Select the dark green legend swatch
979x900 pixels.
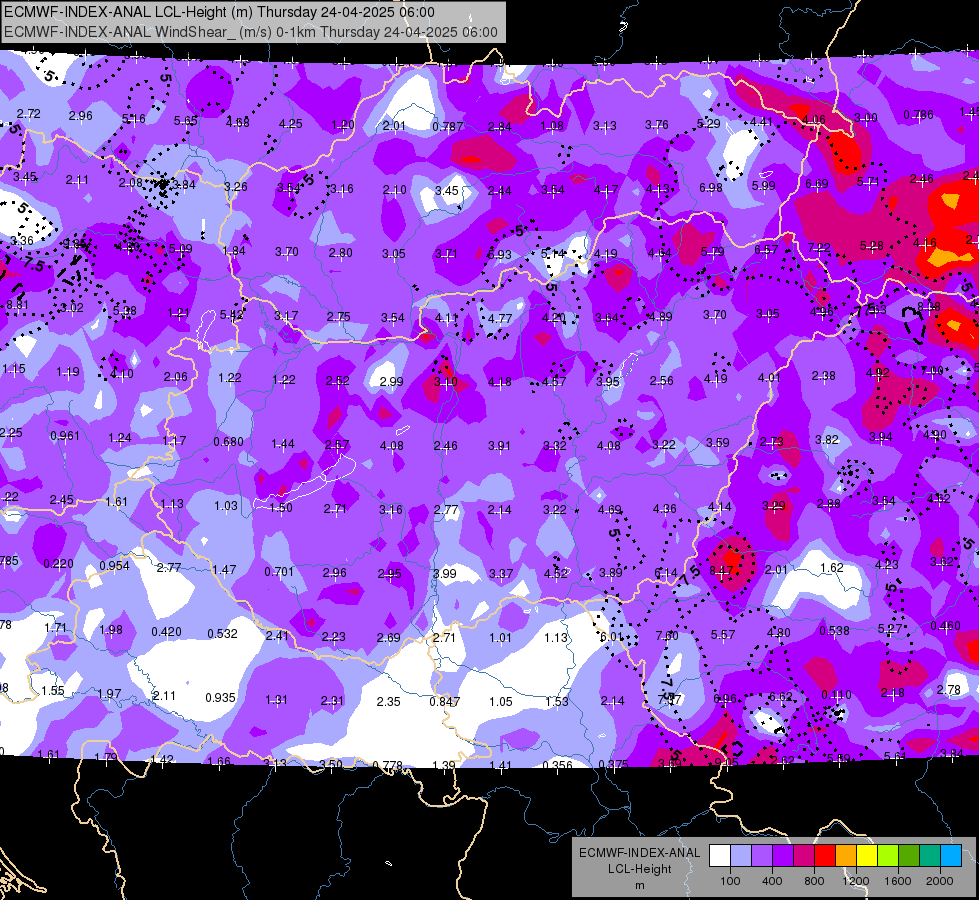click(909, 855)
